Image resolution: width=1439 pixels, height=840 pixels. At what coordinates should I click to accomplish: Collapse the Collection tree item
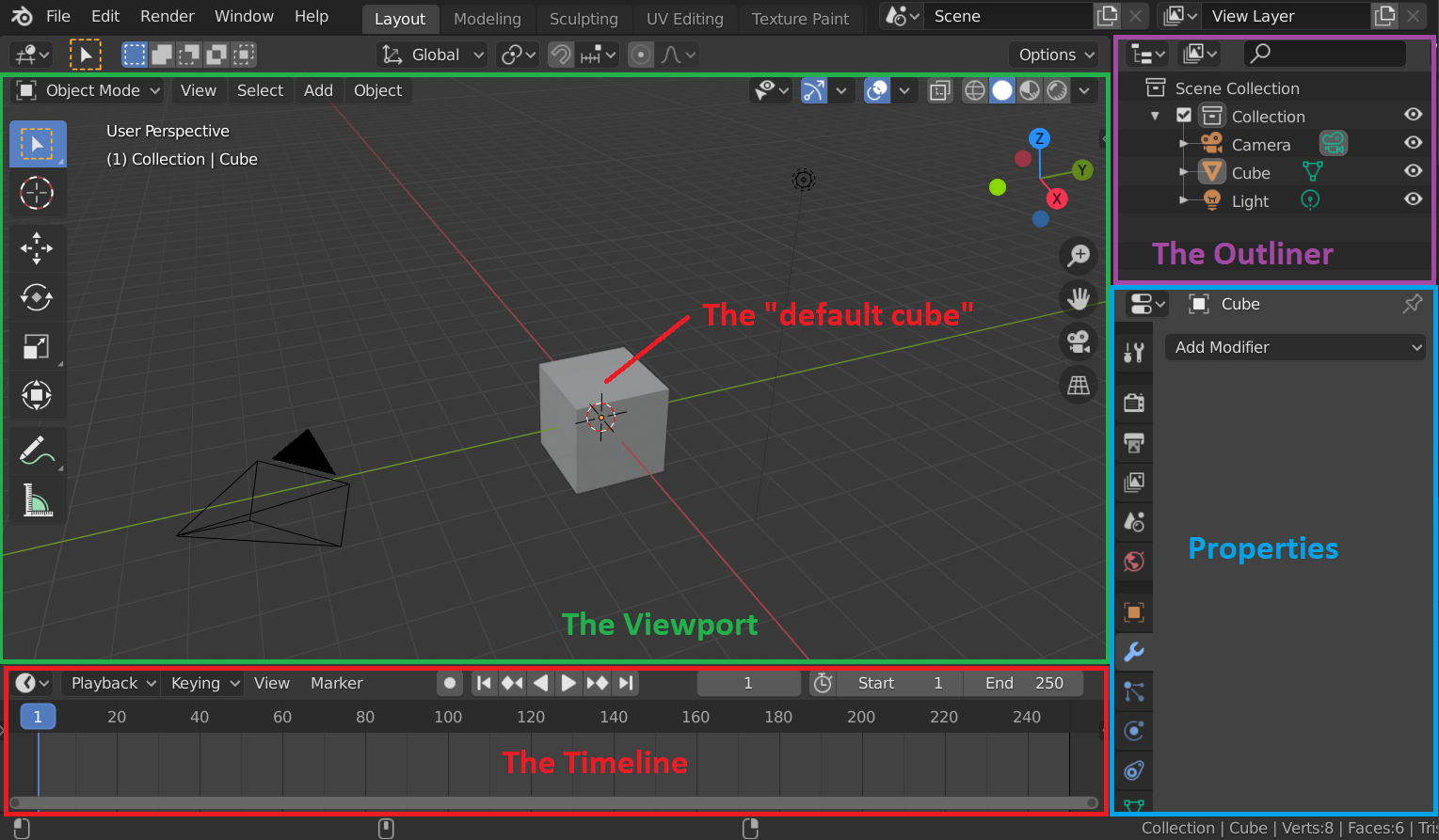pos(1156,116)
